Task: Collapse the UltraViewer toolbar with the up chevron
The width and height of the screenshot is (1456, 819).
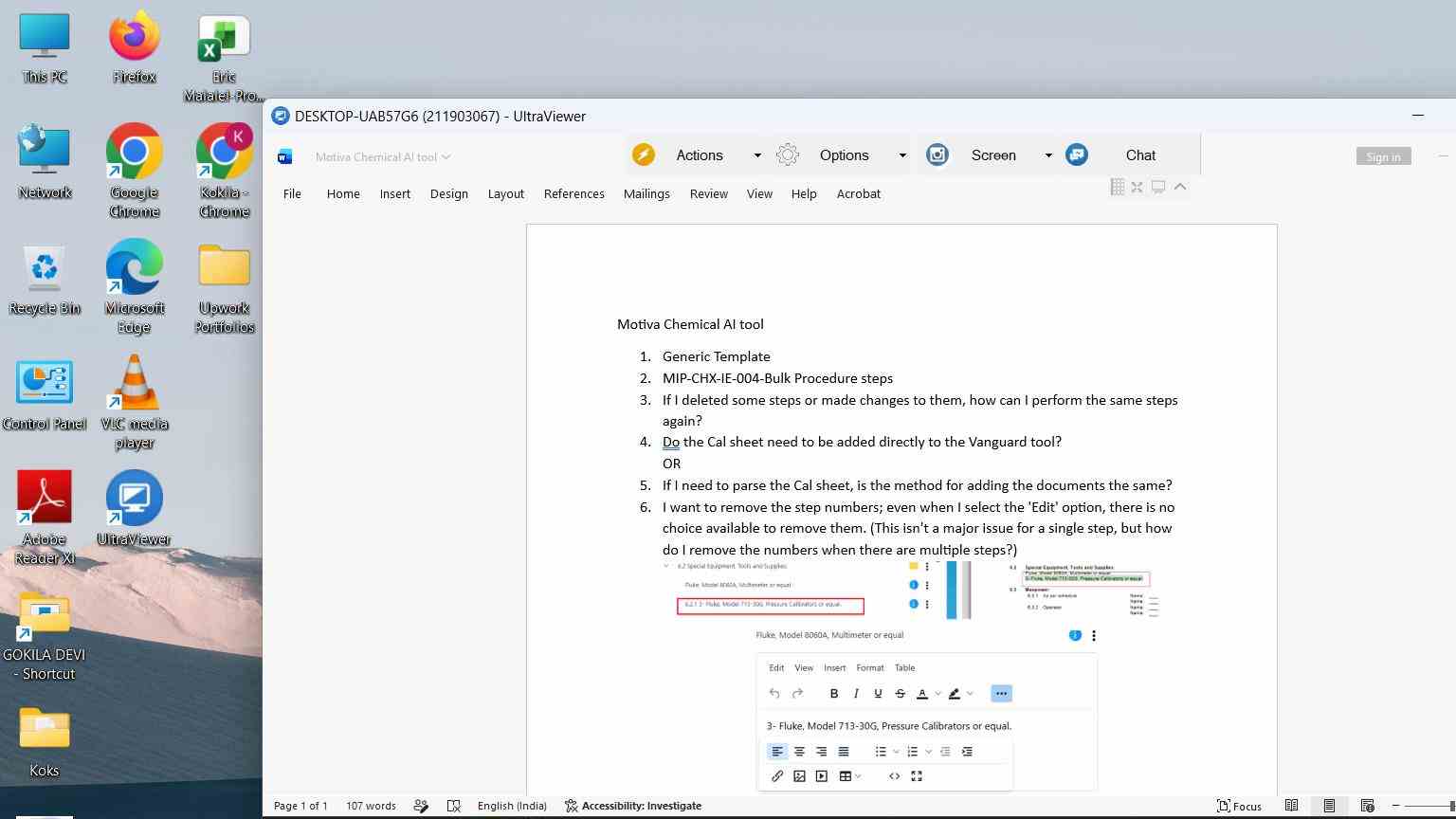Action: pyautogui.click(x=1180, y=187)
